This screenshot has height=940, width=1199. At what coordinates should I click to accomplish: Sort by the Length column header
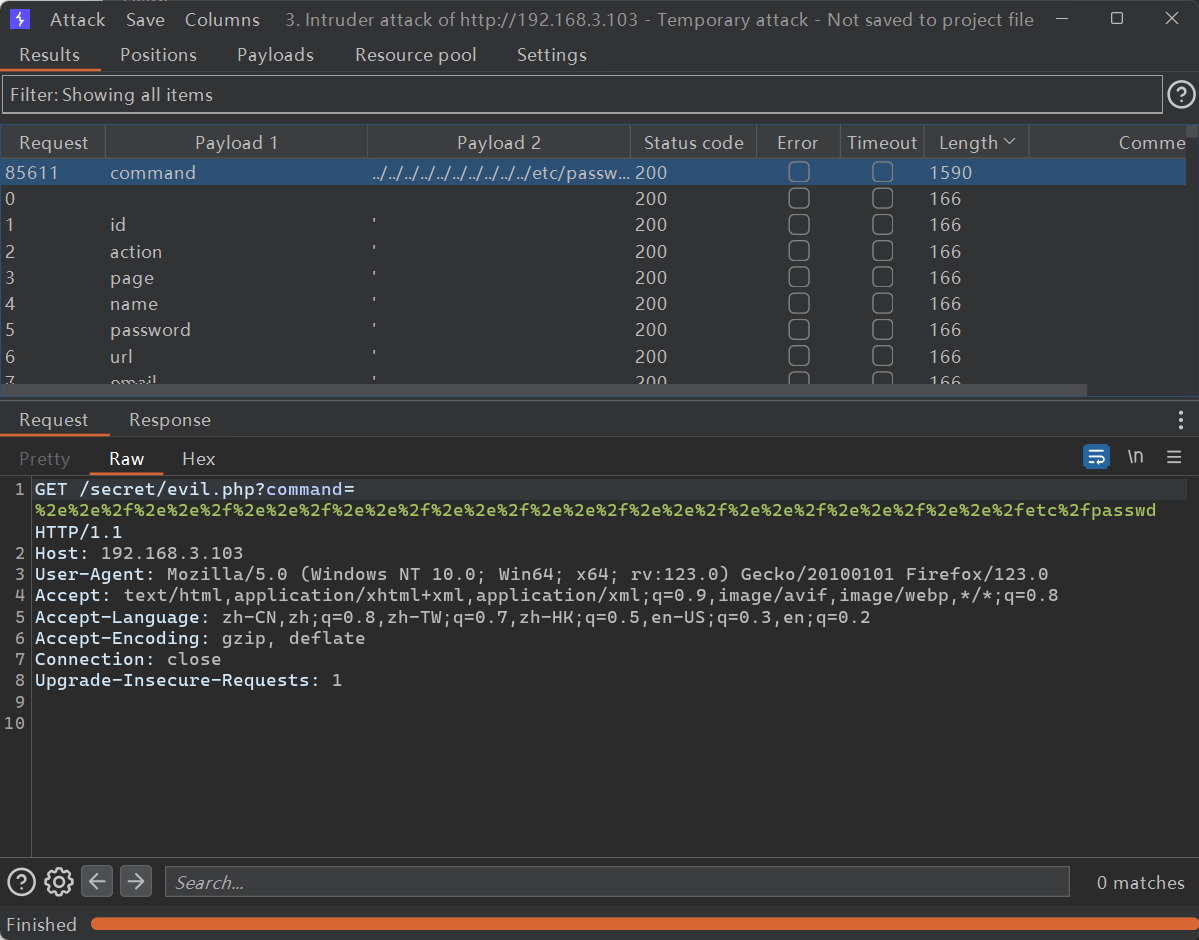pyautogui.click(x=975, y=143)
